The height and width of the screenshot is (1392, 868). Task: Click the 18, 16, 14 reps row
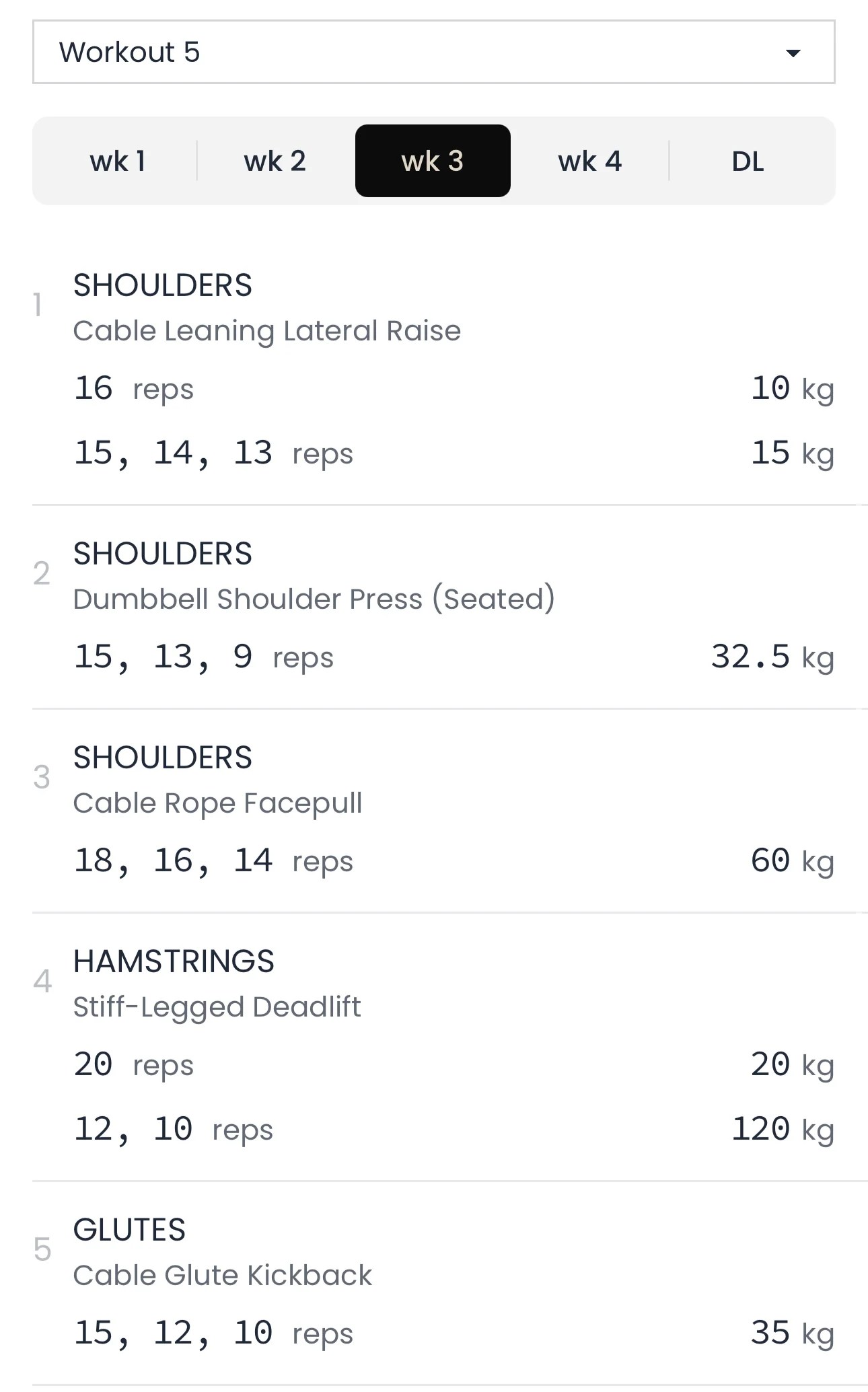[x=213, y=861]
